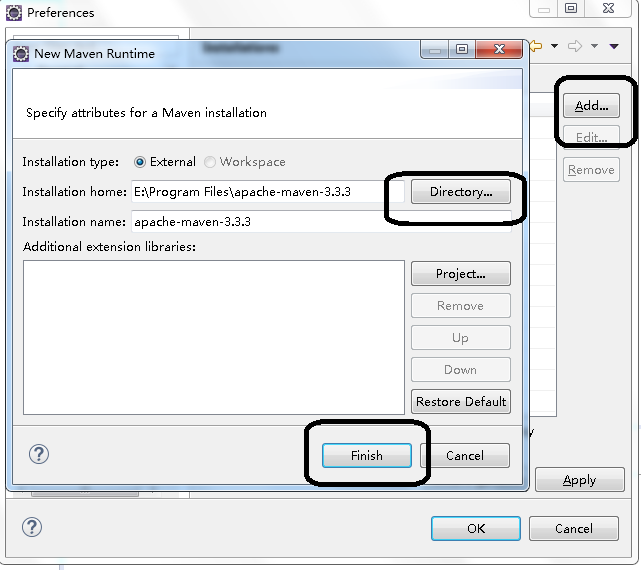Click the Apply button in Preferences
Image resolution: width=641 pixels, height=570 pixels.
tap(580, 480)
